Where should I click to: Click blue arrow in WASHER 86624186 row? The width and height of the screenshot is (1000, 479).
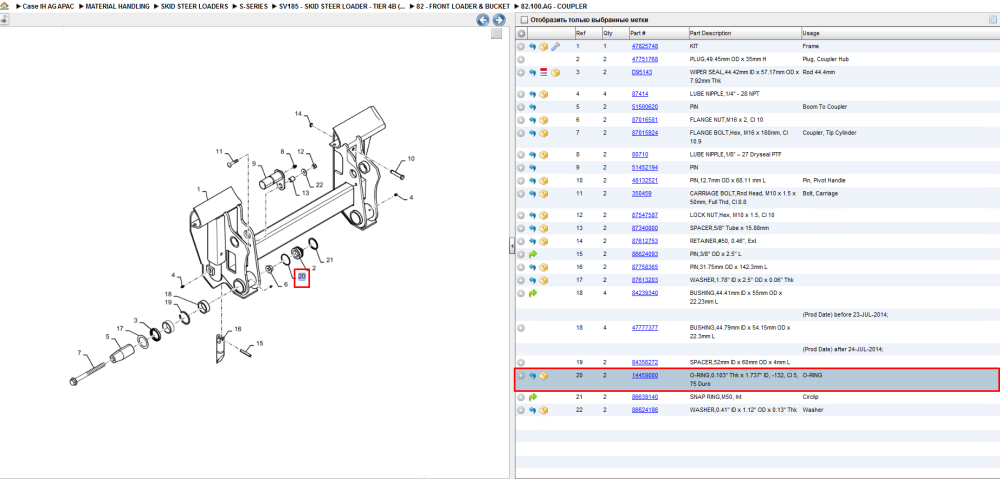(x=532, y=409)
